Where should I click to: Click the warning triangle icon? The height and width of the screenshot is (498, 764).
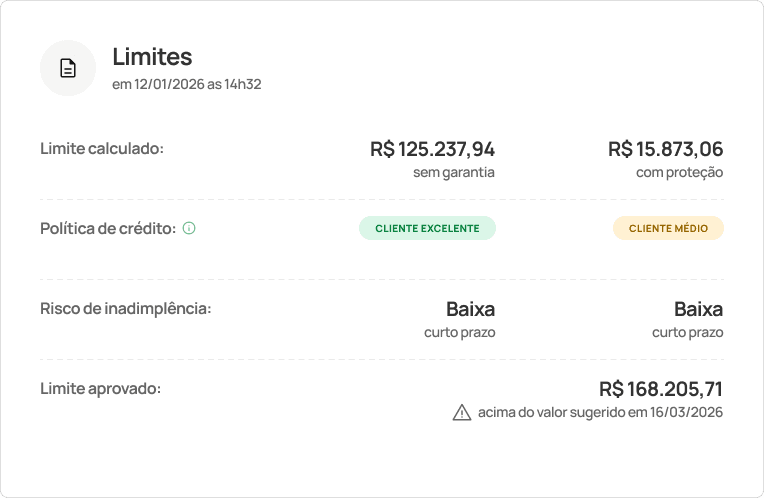[x=461, y=412]
